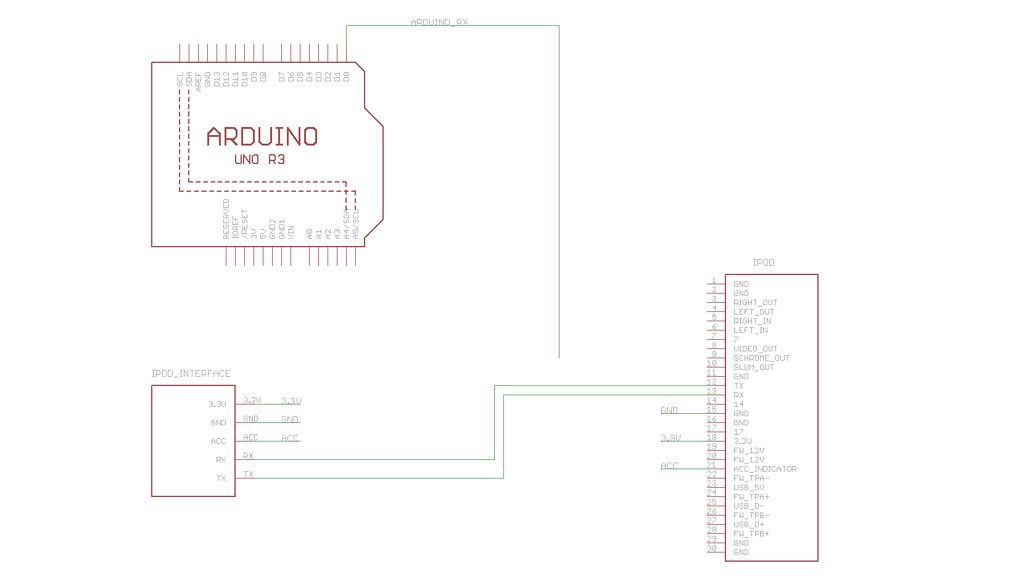This screenshot has width=1024, height=579.
Task: Select the SDA pin on the Arduino
Action: (x=189, y=80)
